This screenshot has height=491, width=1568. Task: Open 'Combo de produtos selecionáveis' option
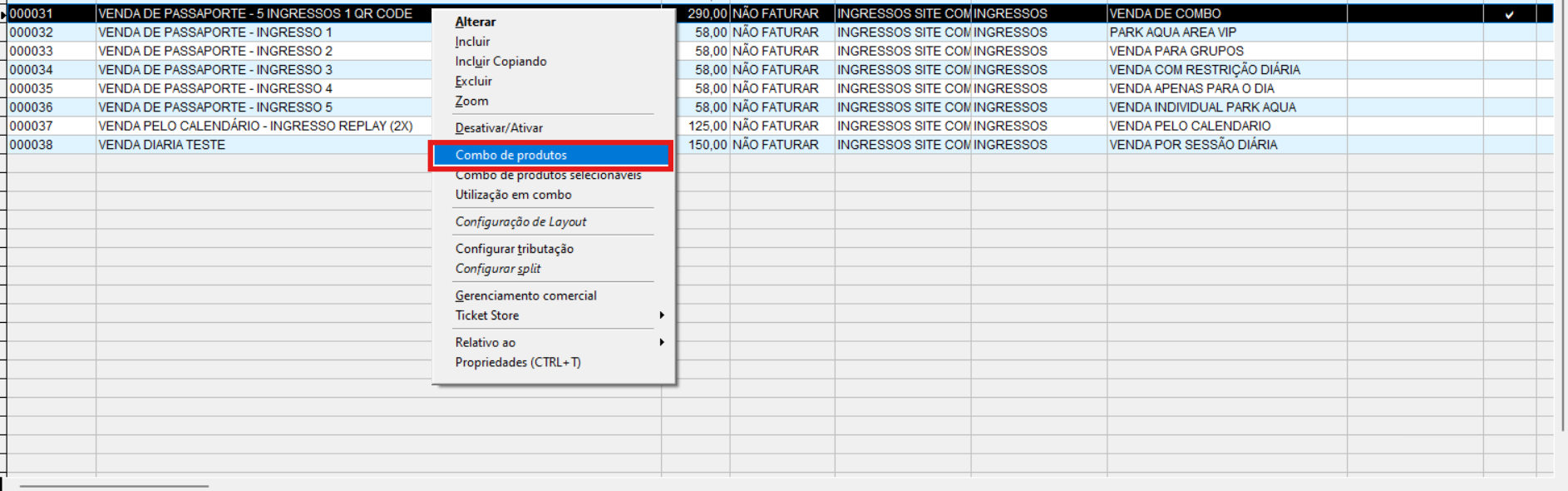[548, 176]
